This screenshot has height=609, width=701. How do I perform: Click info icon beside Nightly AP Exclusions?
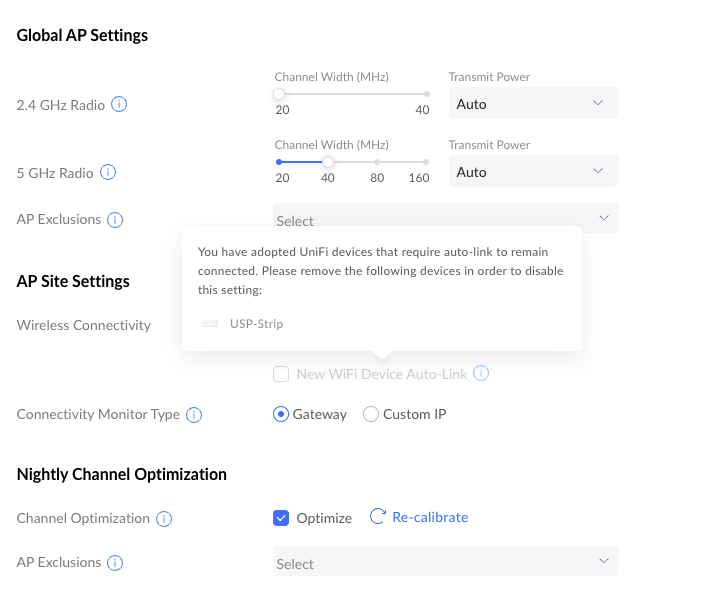coord(115,562)
